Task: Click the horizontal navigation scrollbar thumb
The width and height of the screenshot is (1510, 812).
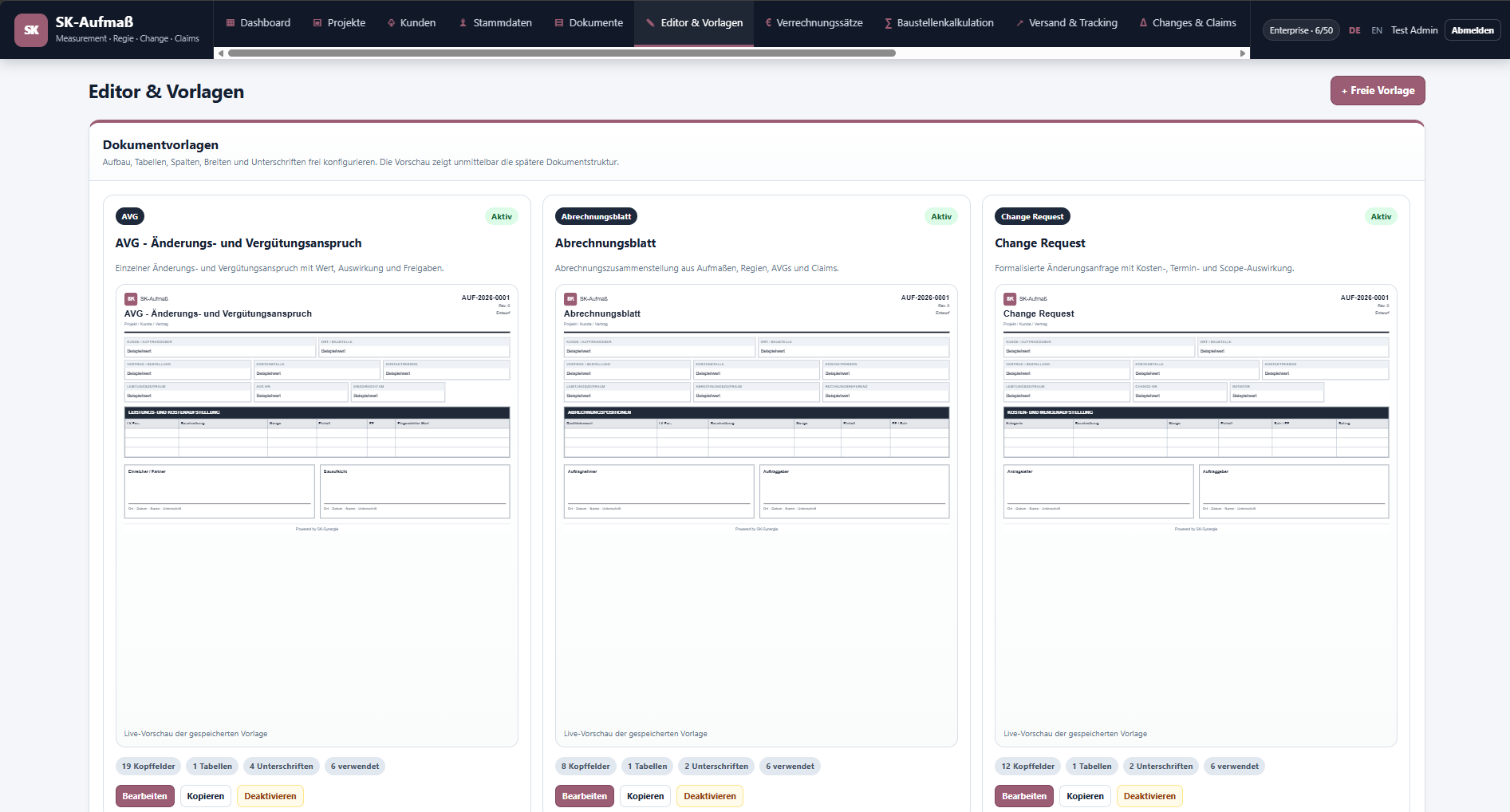Action: tap(562, 53)
